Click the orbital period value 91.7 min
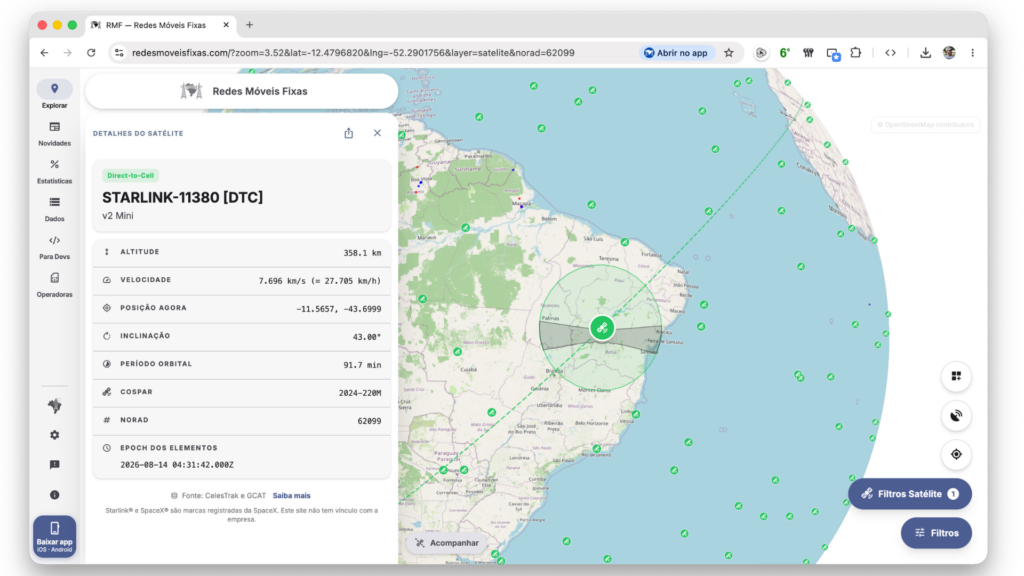Screen dimensions: 1024x576 coord(362,365)
